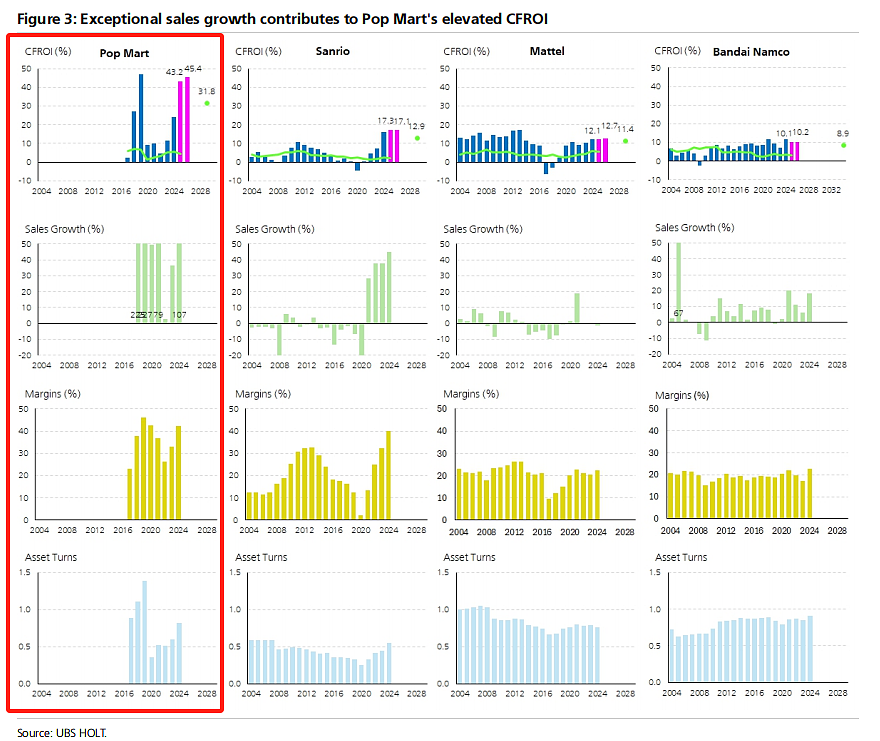Click the Pop Mart Sales Growth (%) label
Viewport: 880px width, 741px height.
65,229
